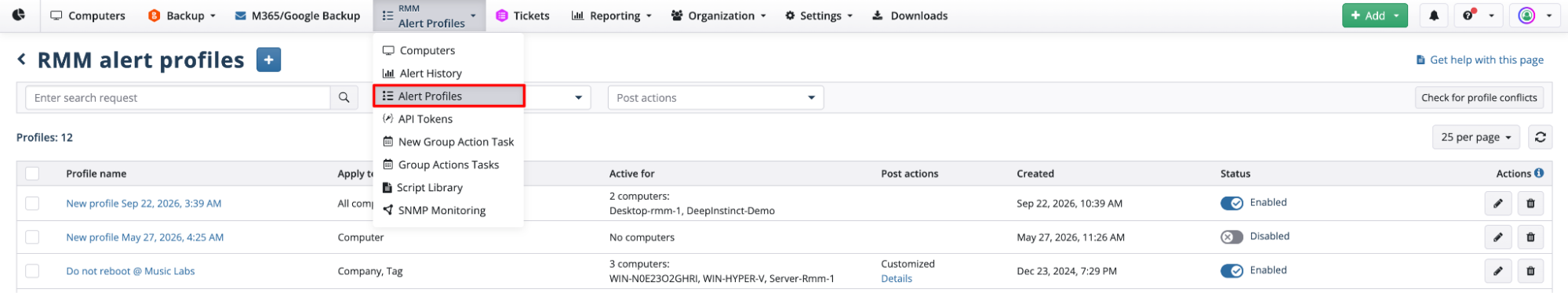Open M365/Google Backup page
1568x293 pixels.
297,16
